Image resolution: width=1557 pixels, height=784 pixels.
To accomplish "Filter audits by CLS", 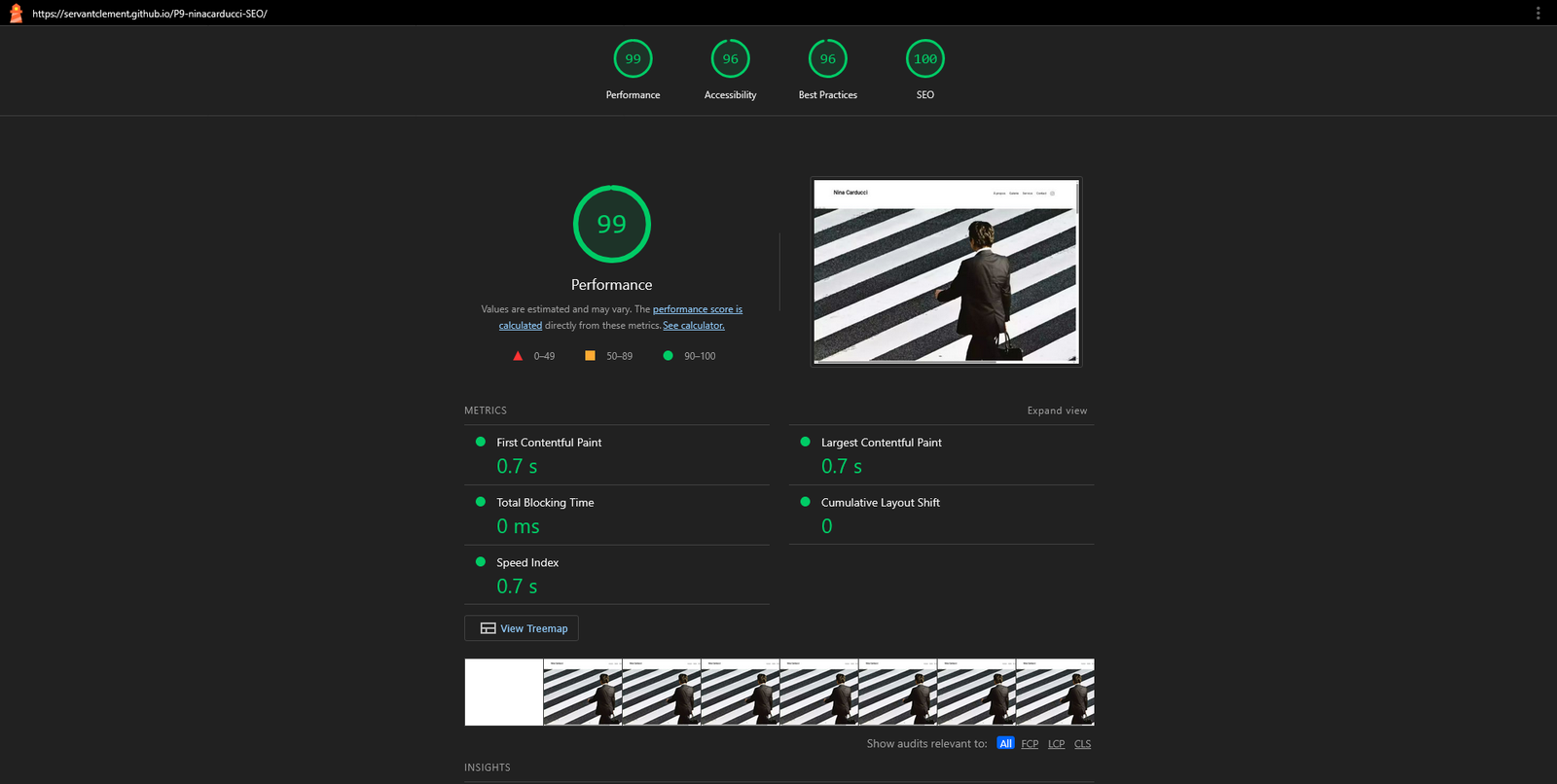I will coord(1082,744).
